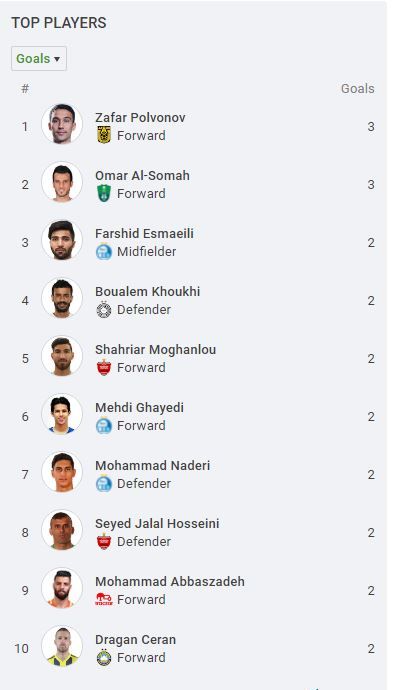Click Seyed Jalal Hosseini's red club badge
Viewport: 397px width, 690px height.
[104, 541]
